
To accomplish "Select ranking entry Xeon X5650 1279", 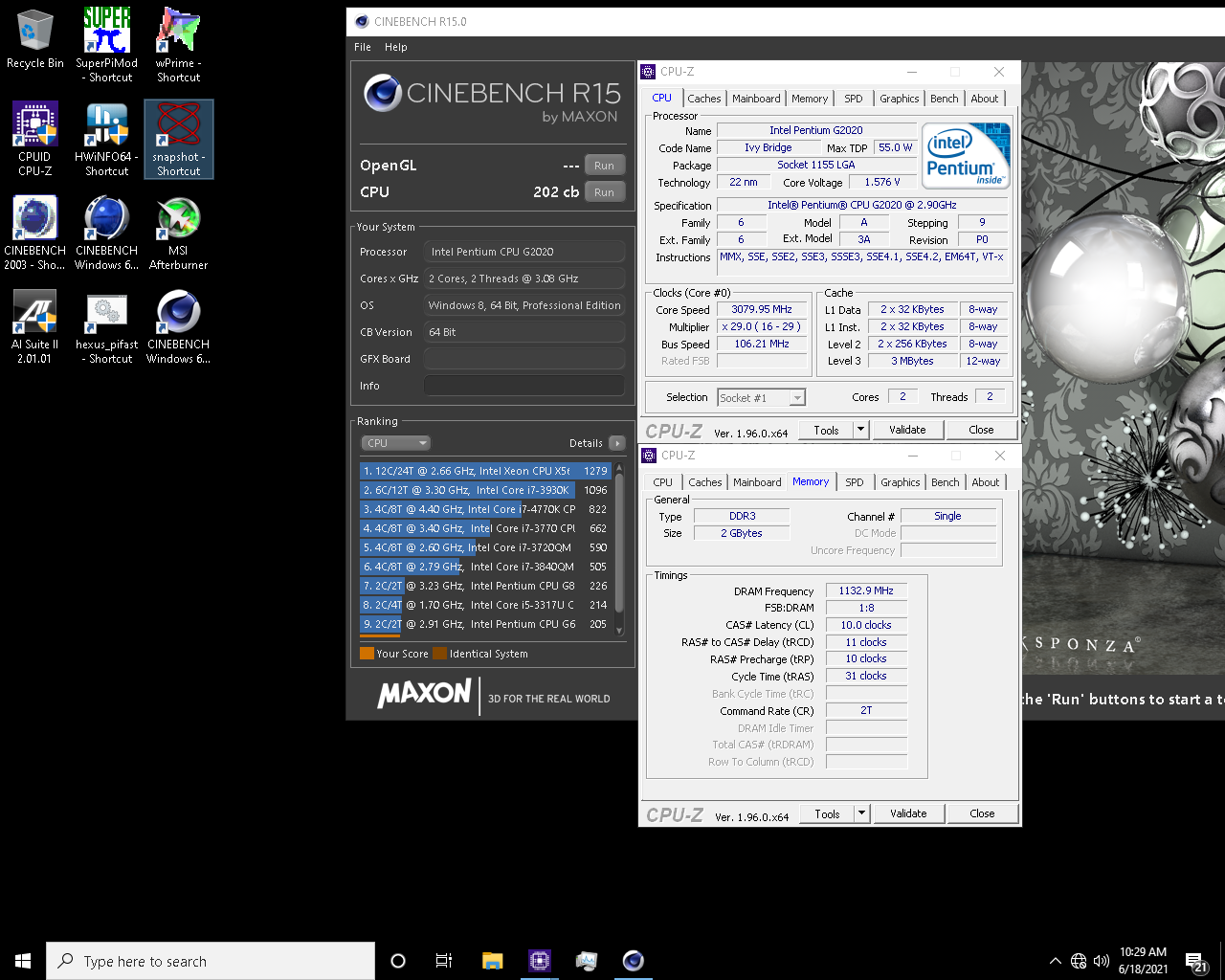I will click(x=485, y=471).
